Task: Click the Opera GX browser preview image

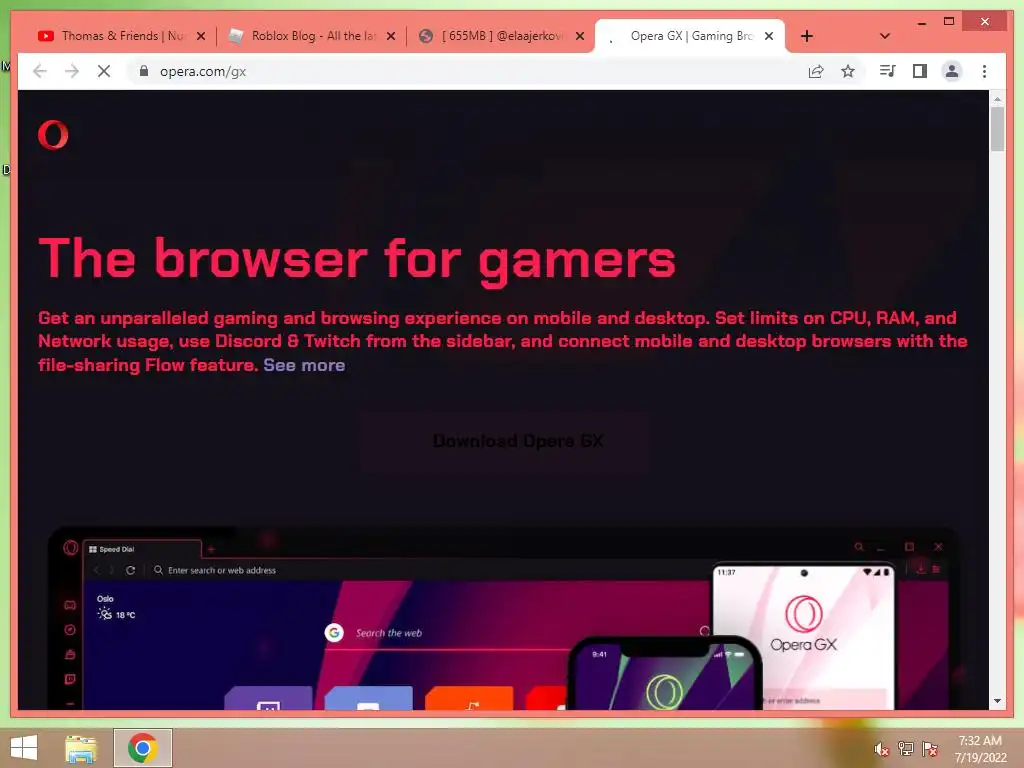Action: pyautogui.click(x=503, y=618)
